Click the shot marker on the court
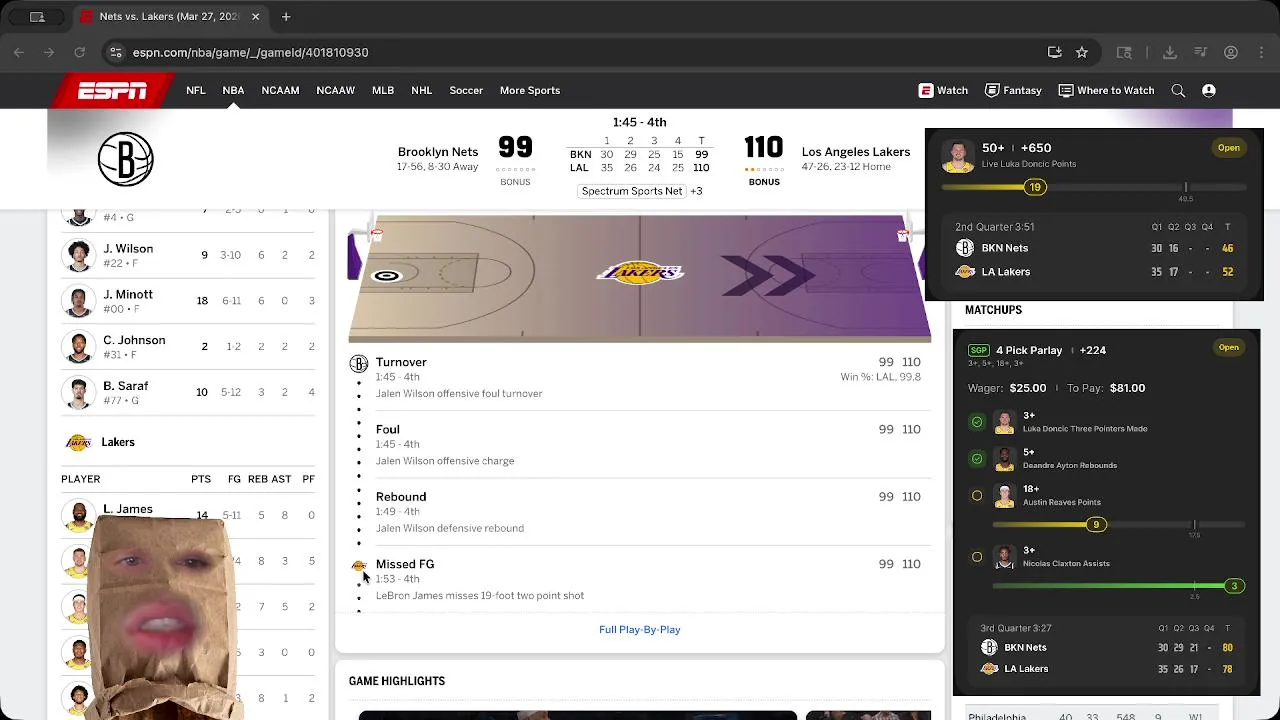1280x720 pixels. 387,276
